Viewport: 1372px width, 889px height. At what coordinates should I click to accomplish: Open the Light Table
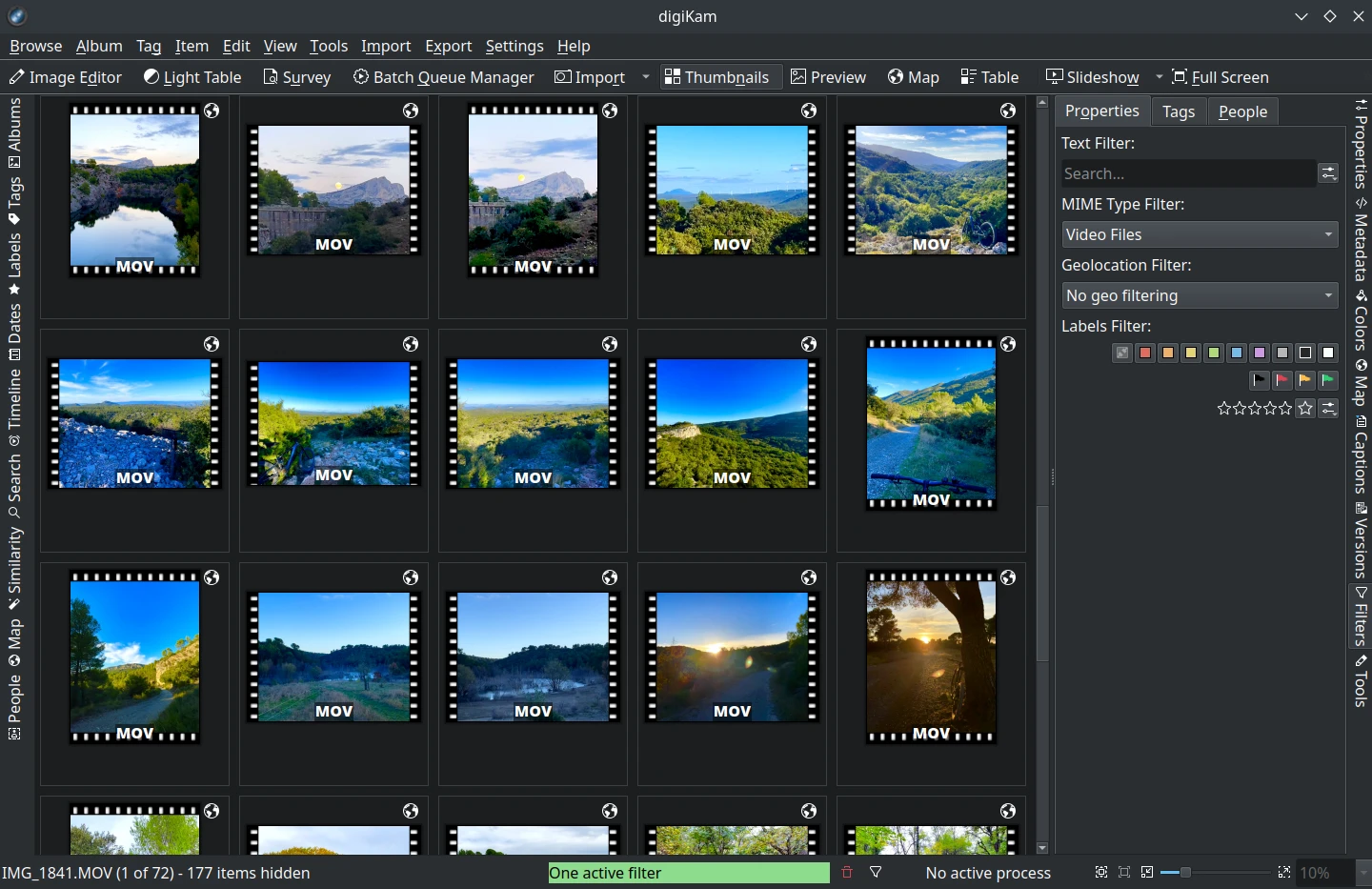tap(192, 77)
